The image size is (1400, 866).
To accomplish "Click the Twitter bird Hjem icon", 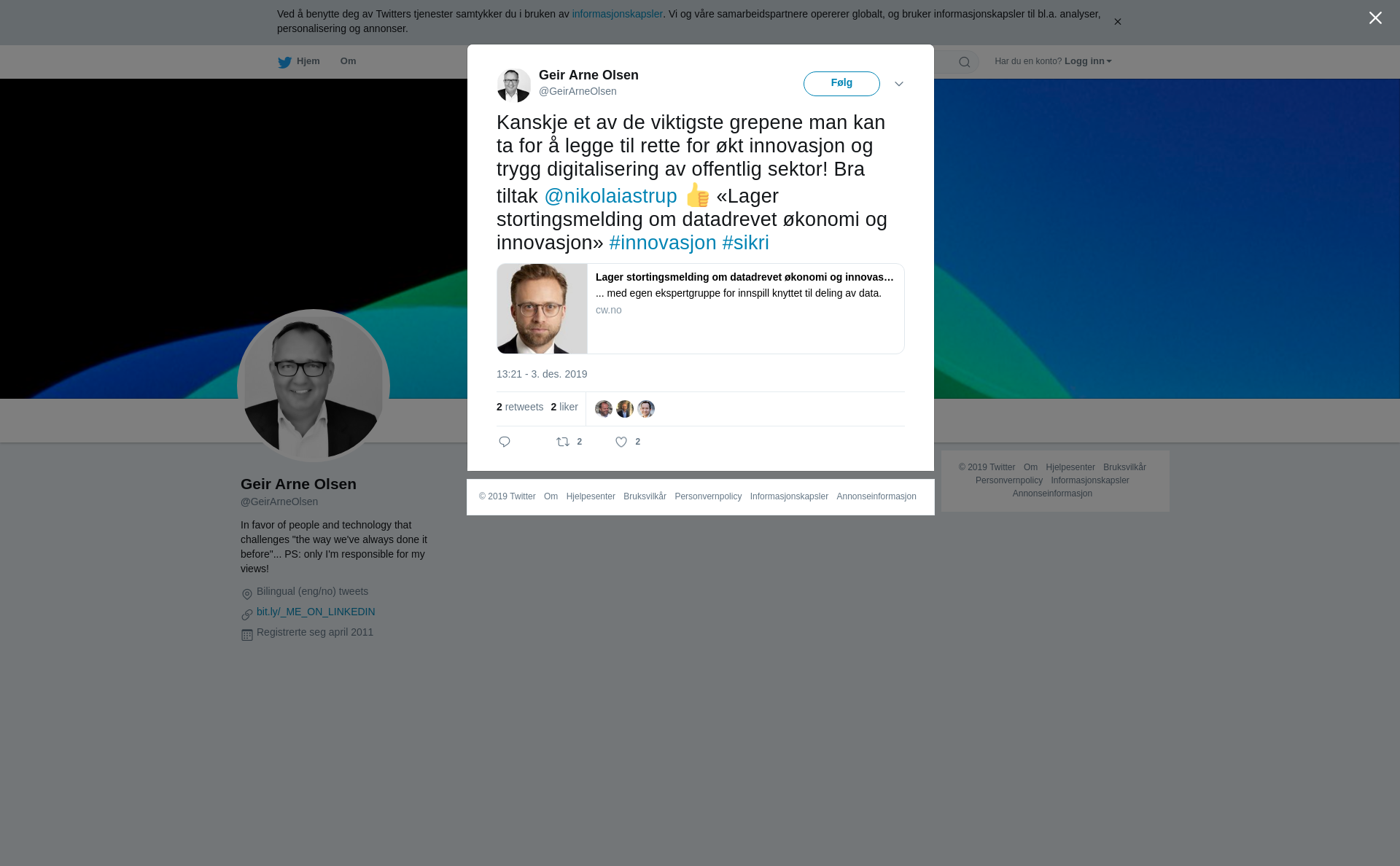I will tap(284, 62).
